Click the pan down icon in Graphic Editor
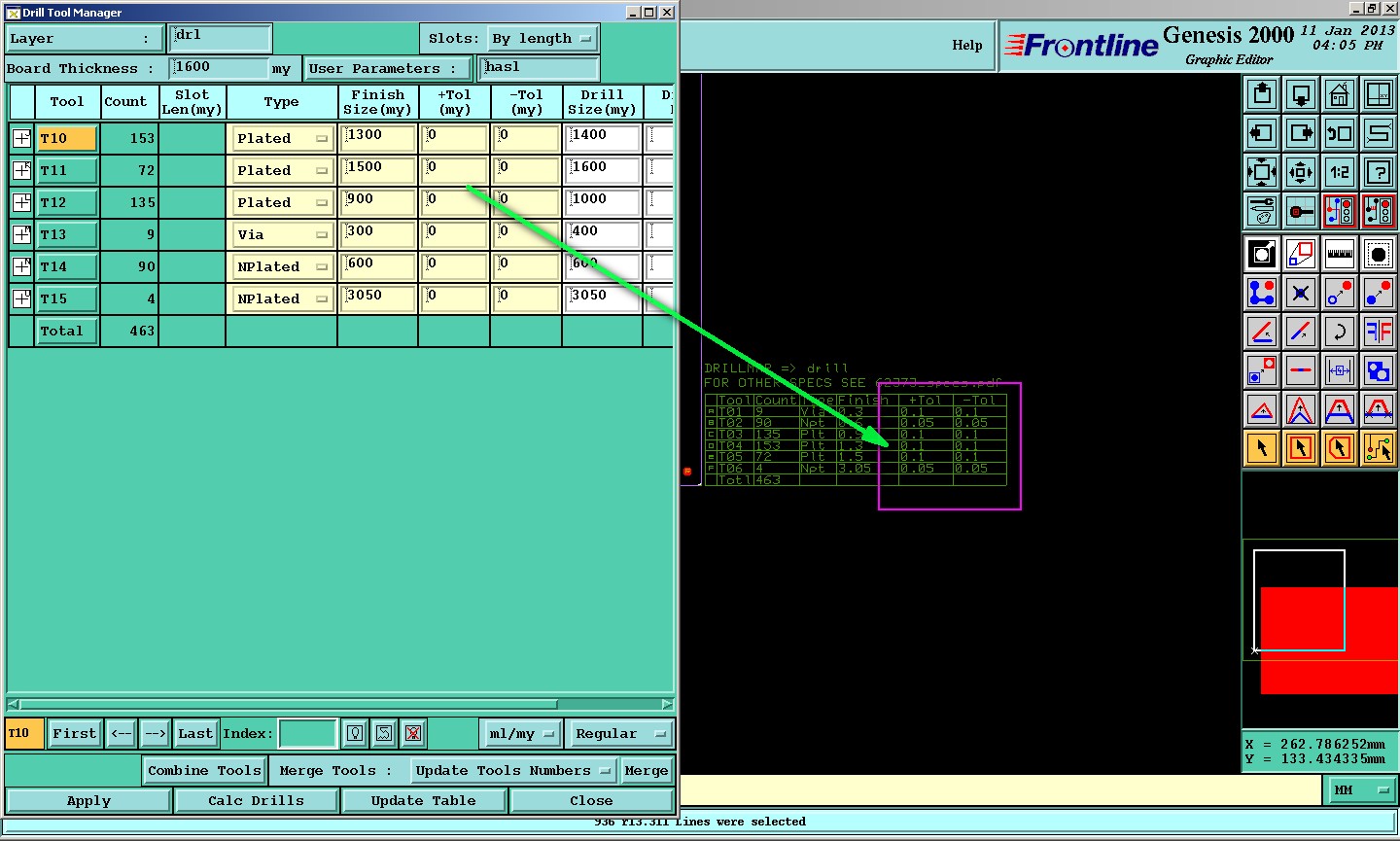 1301,94
